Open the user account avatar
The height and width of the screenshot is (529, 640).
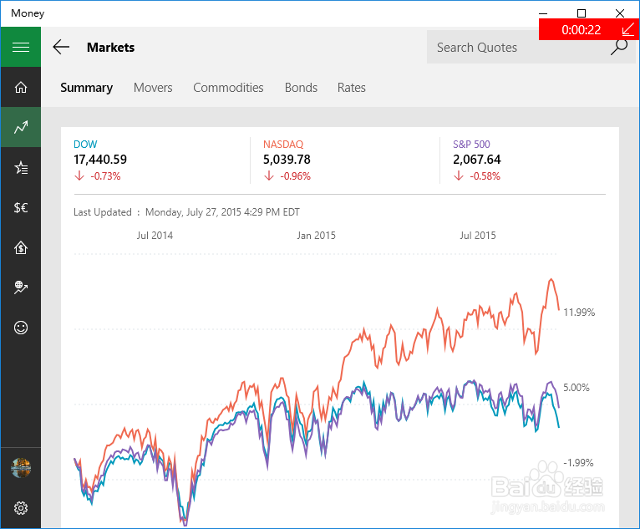21,468
